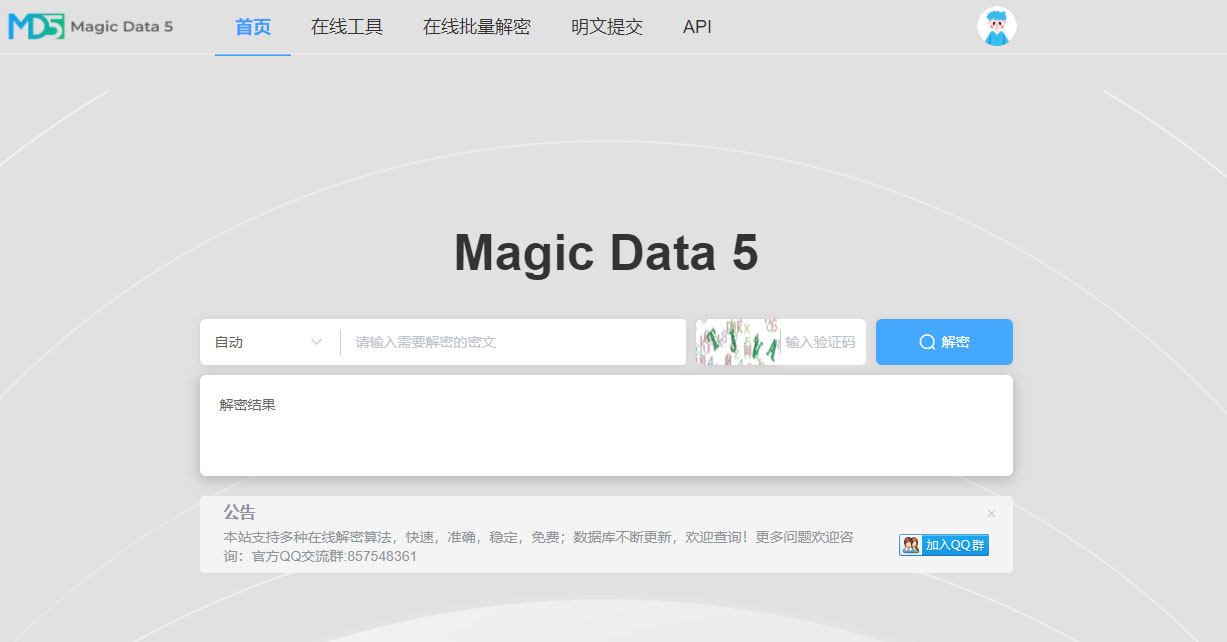Click the 解密结果 result label

pyautogui.click(x=247, y=405)
